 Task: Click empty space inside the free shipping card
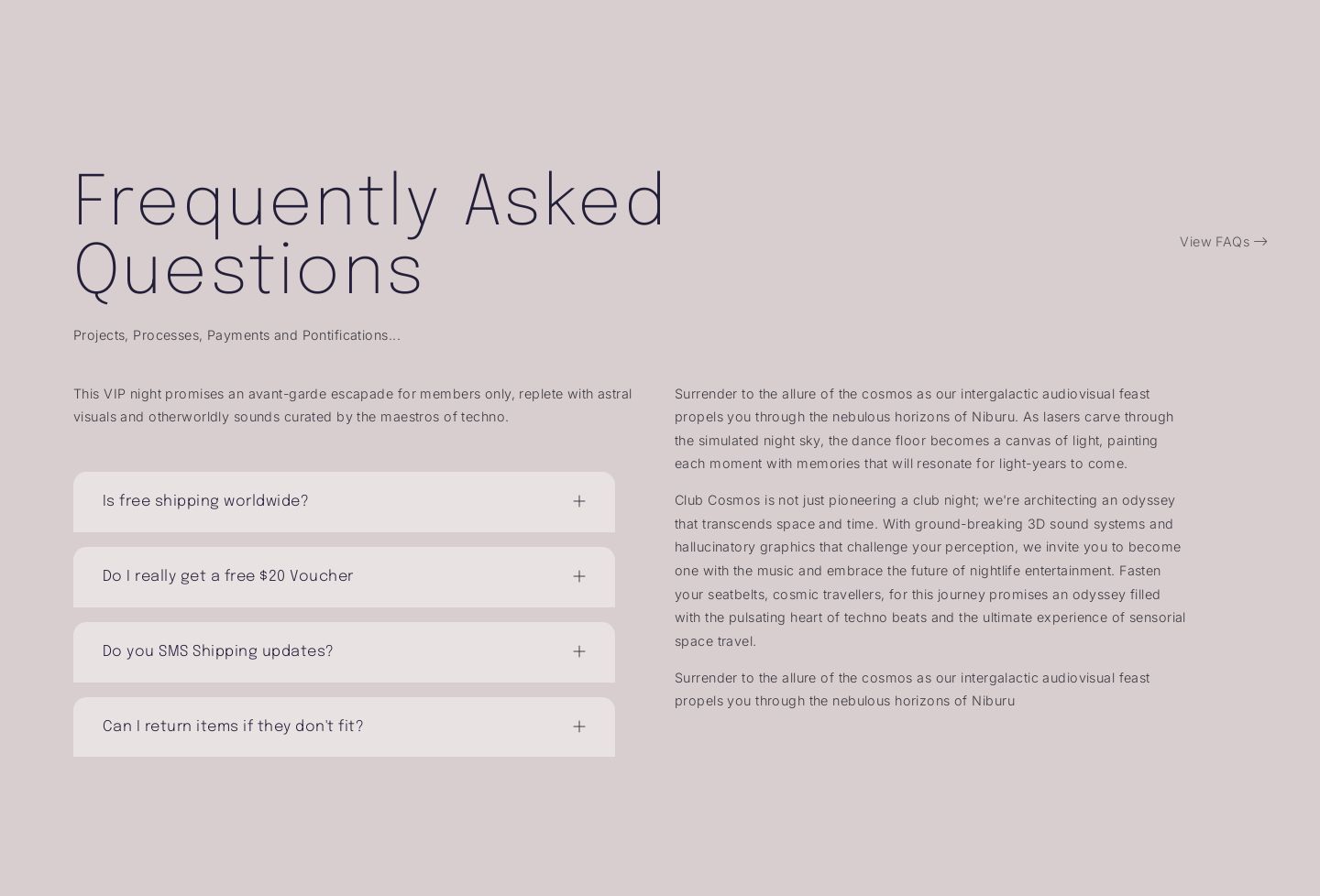pyautogui.click(x=440, y=502)
